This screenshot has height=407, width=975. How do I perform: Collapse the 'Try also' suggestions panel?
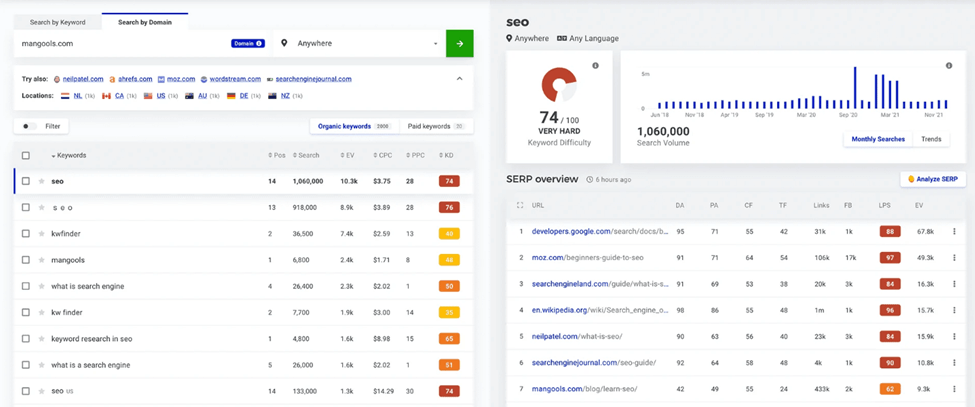[x=460, y=79]
